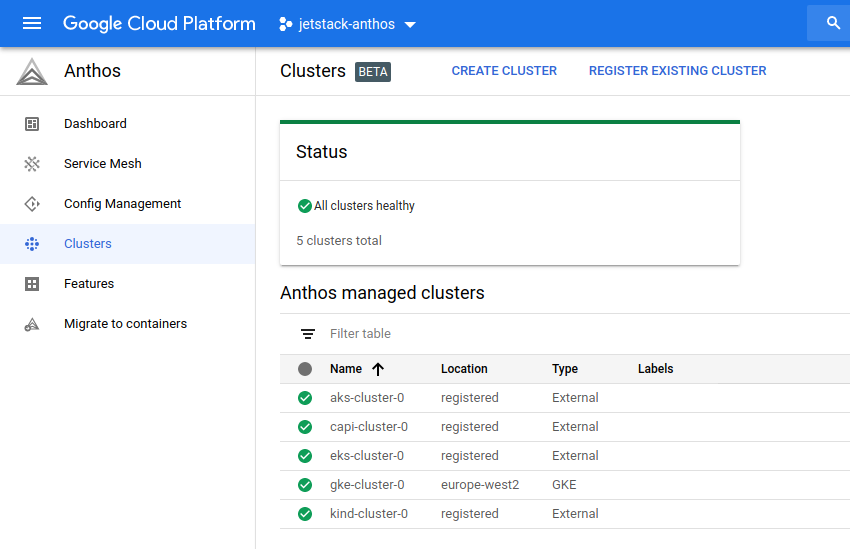Screen dimensions: 850x549
Task: Click the '5 clusters total' text
Action: coord(339,241)
